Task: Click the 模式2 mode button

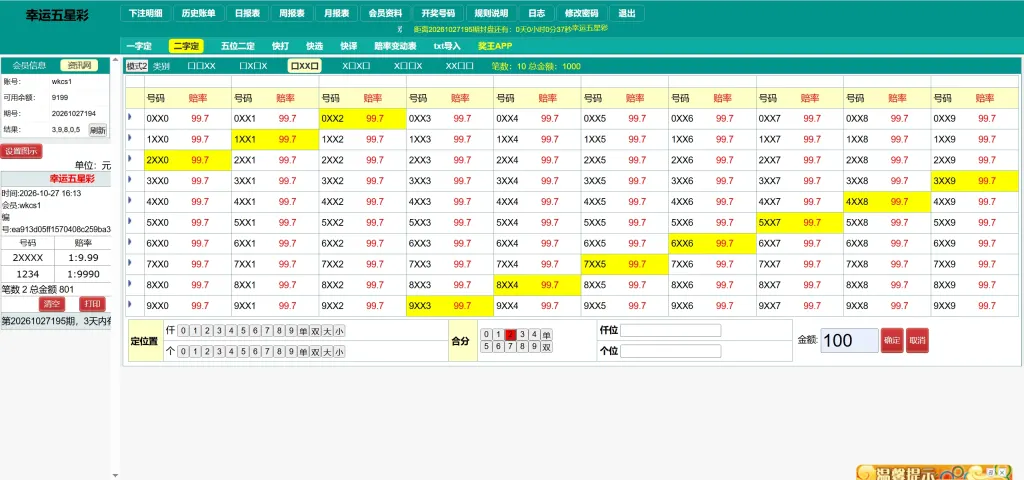Action: [x=137, y=66]
